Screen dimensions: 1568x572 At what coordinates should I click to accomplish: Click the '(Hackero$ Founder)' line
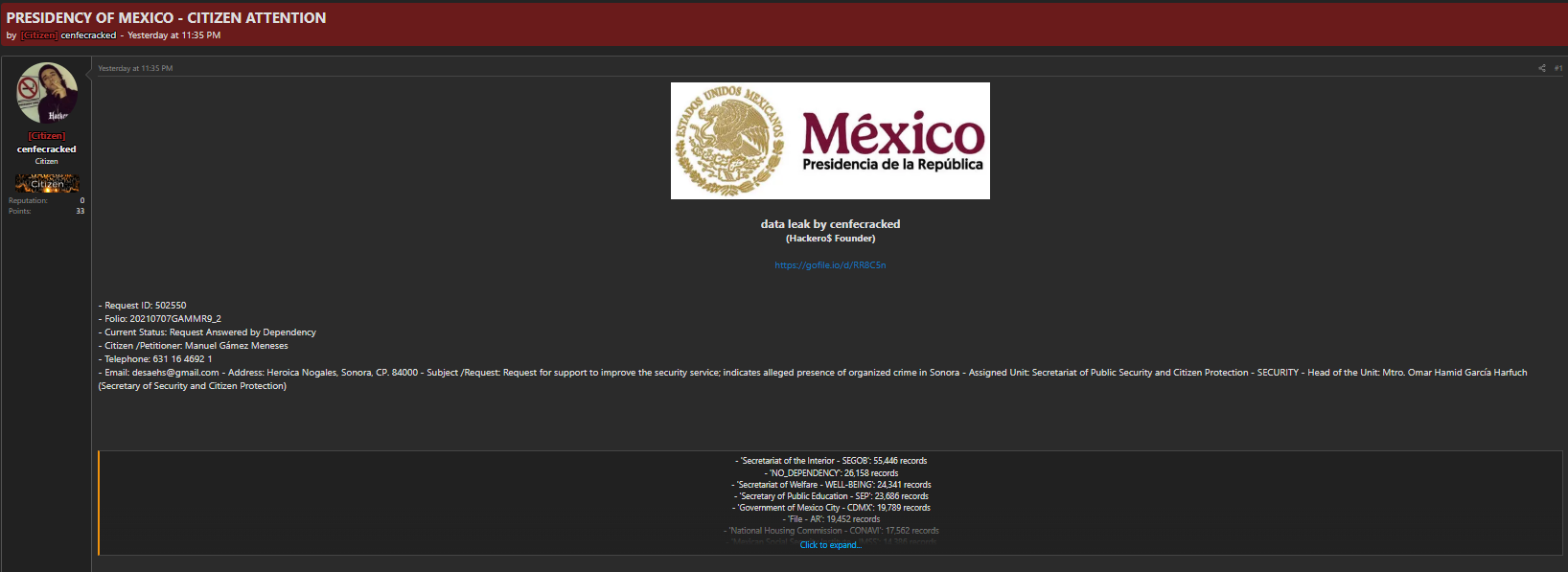pyautogui.click(x=830, y=239)
